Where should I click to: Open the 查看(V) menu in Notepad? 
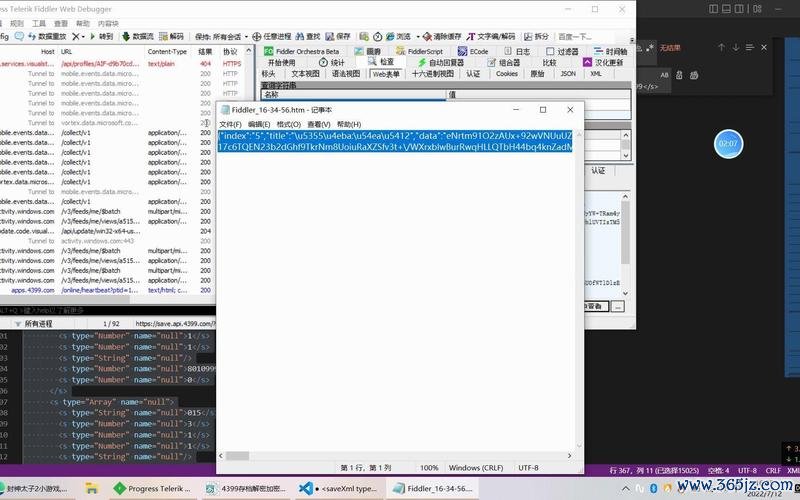tap(319, 124)
